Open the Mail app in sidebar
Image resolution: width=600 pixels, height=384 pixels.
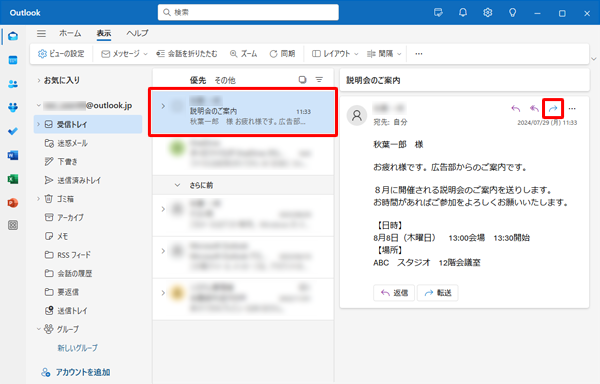13,36
